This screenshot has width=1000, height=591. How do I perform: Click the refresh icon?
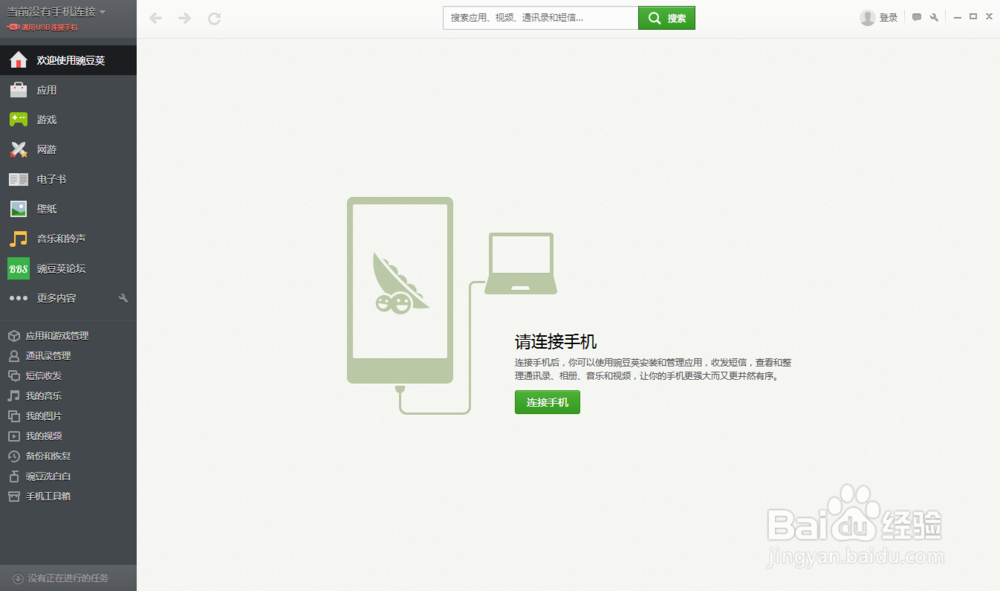pyautogui.click(x=214, y=18)
